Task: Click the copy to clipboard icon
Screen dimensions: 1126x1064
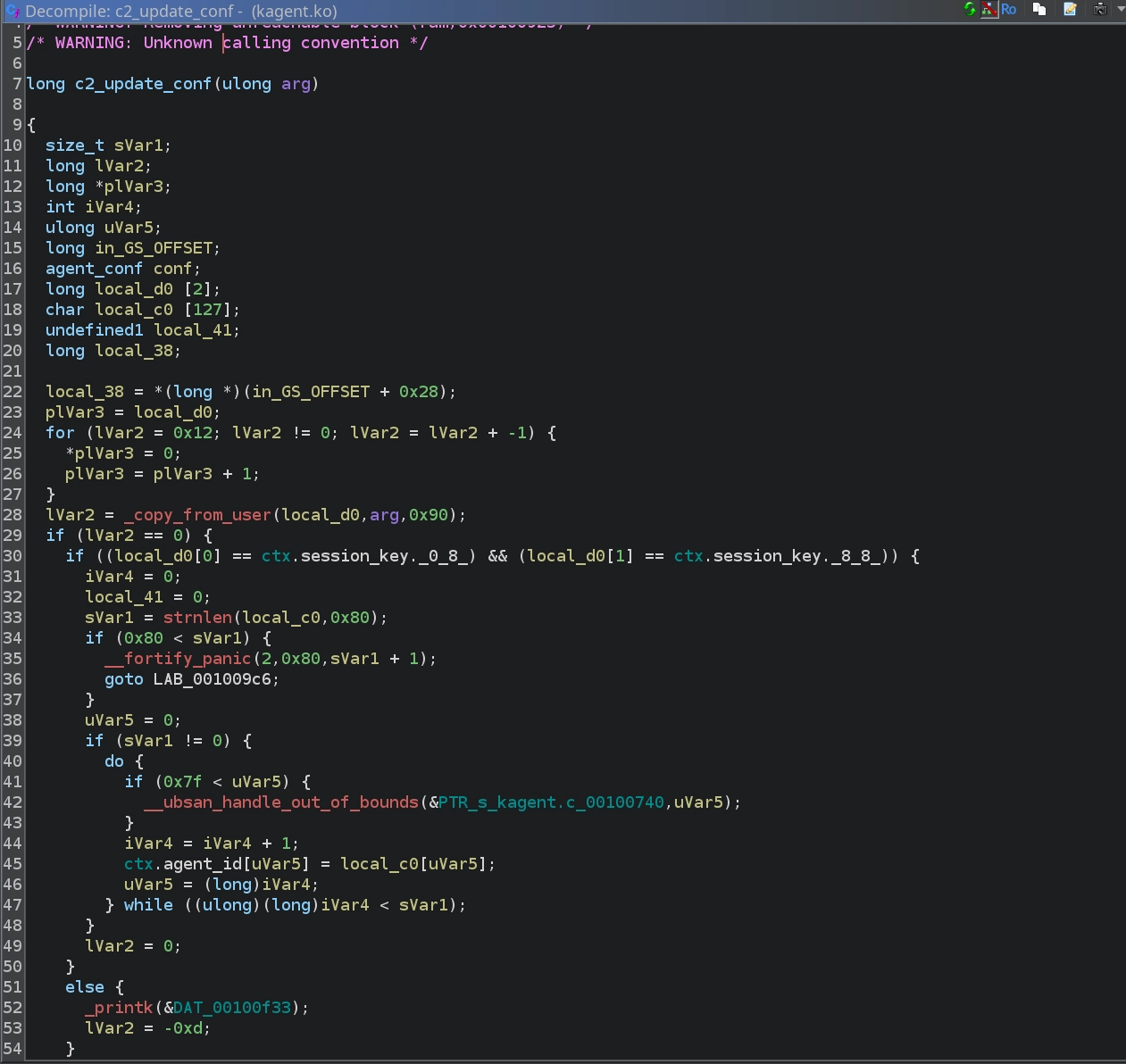Action: [x=1039, y=10]
